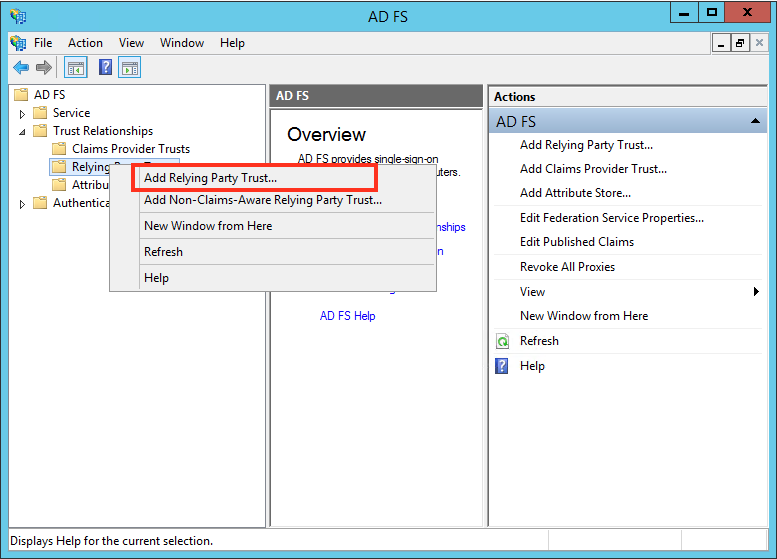Select Trust Relationships tree item label
The image size is (777, 559).
pos(103,131)
